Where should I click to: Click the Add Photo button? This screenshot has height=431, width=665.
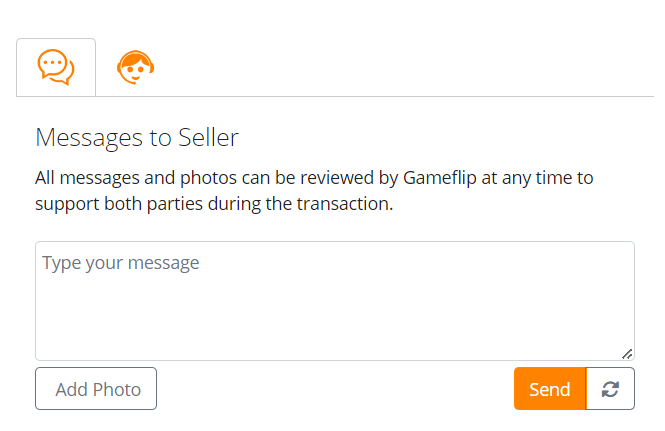[x=96, y=389]
